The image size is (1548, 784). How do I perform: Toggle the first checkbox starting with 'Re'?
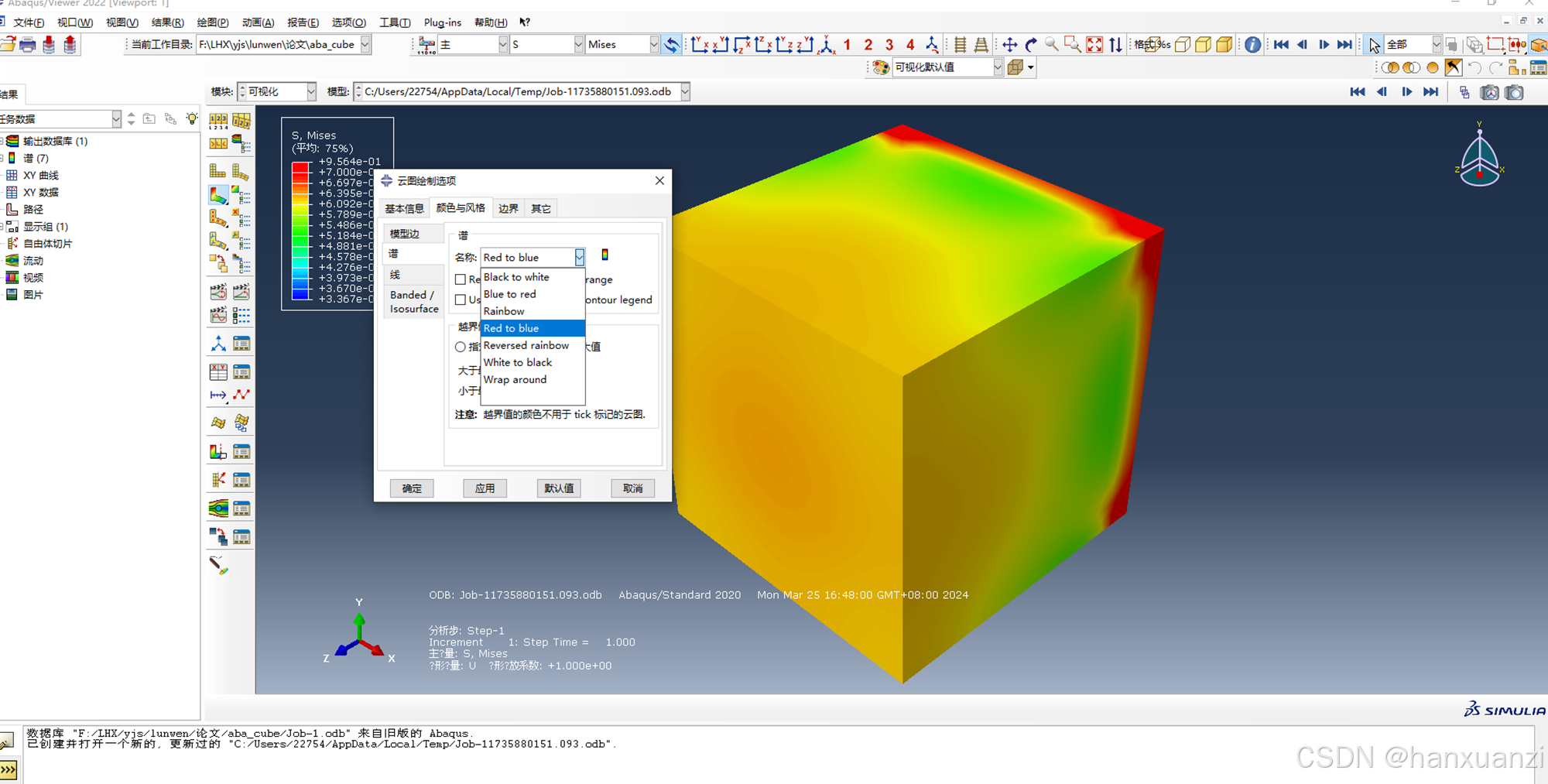(461, 279)
